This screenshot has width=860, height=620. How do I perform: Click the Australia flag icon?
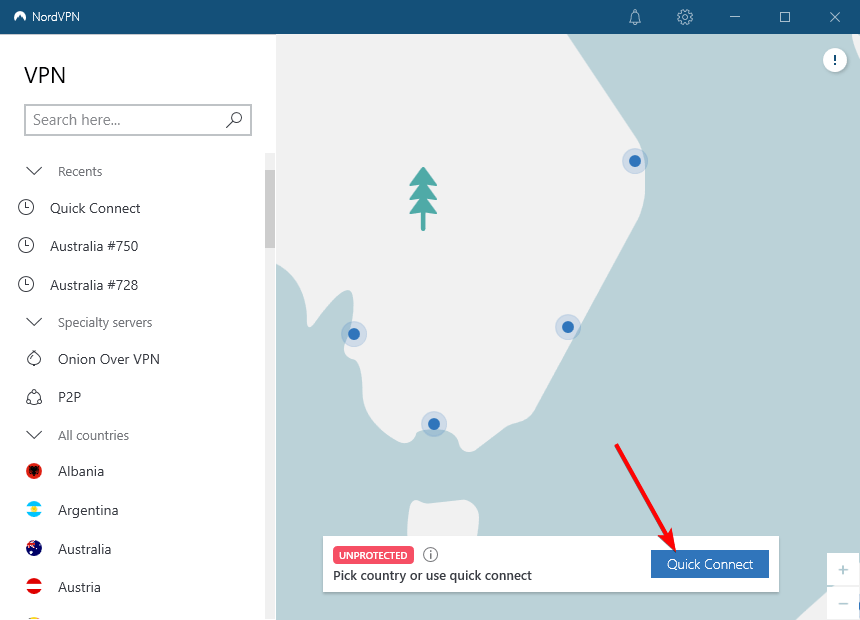tap(34, 549)
